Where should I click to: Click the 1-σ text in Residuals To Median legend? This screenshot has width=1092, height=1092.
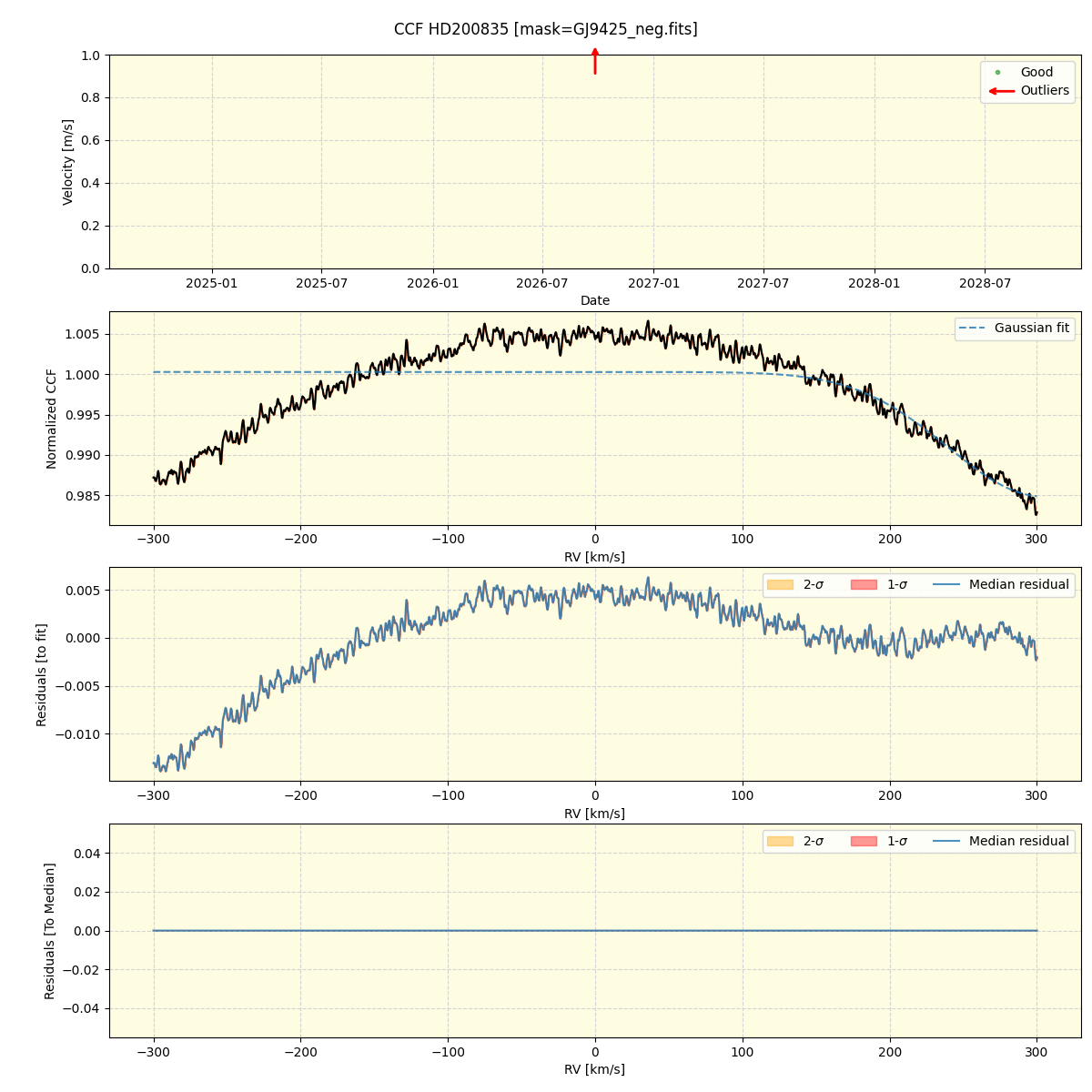point(896,841)
